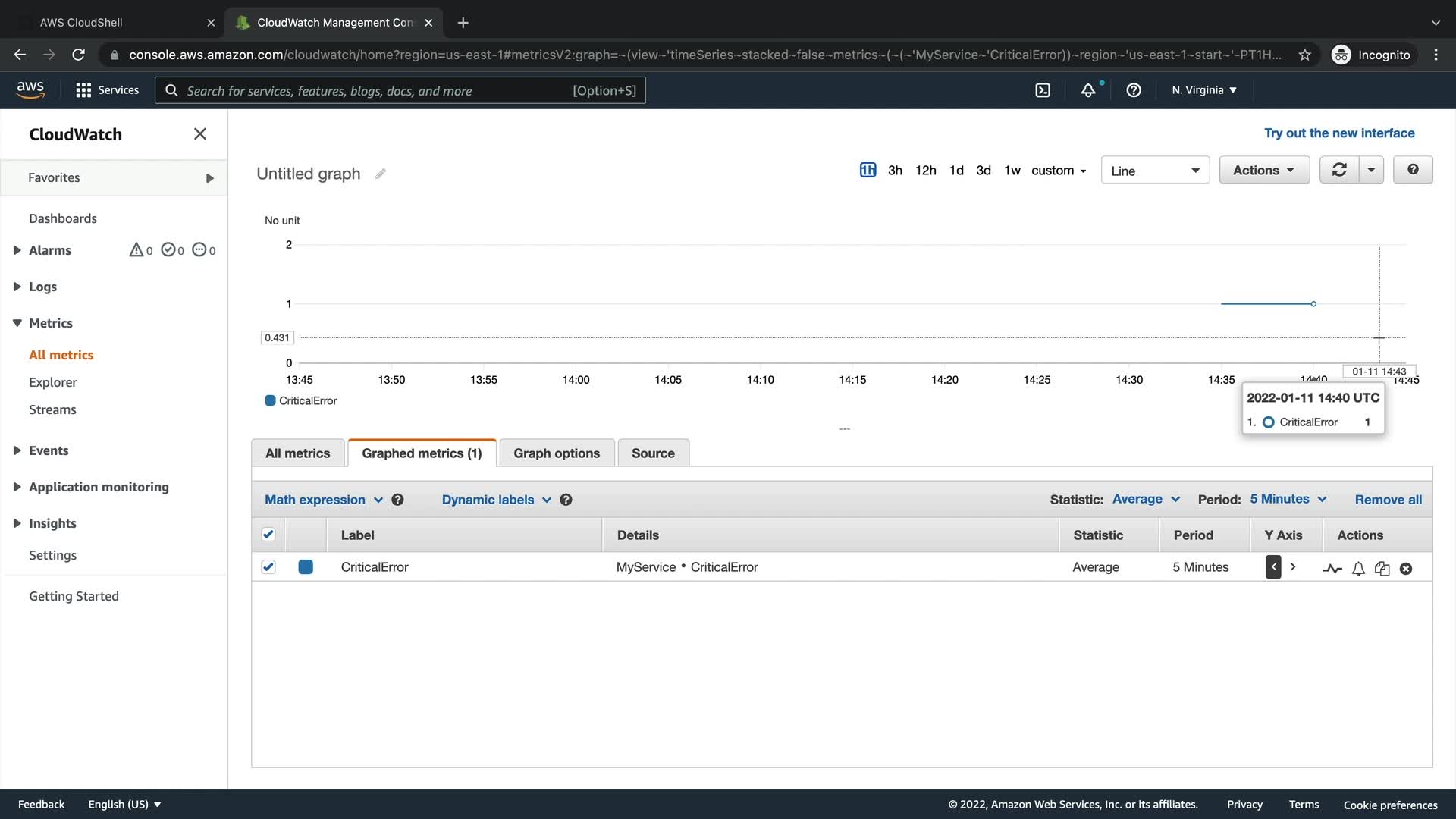This screenshot has height=819, width=1456.
Task: Click the Remove all link
Action: 1388,500
